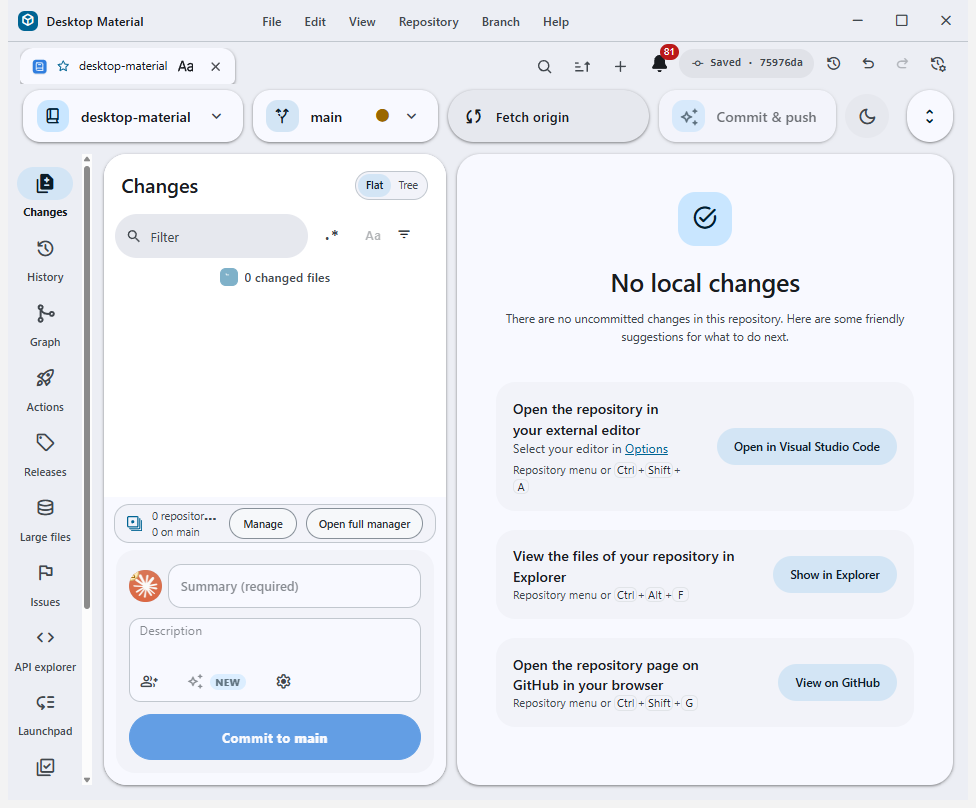The width and height of the screenshot is (976, 808).
Task: Open the History sidebar view
Action: pos(45,261)
